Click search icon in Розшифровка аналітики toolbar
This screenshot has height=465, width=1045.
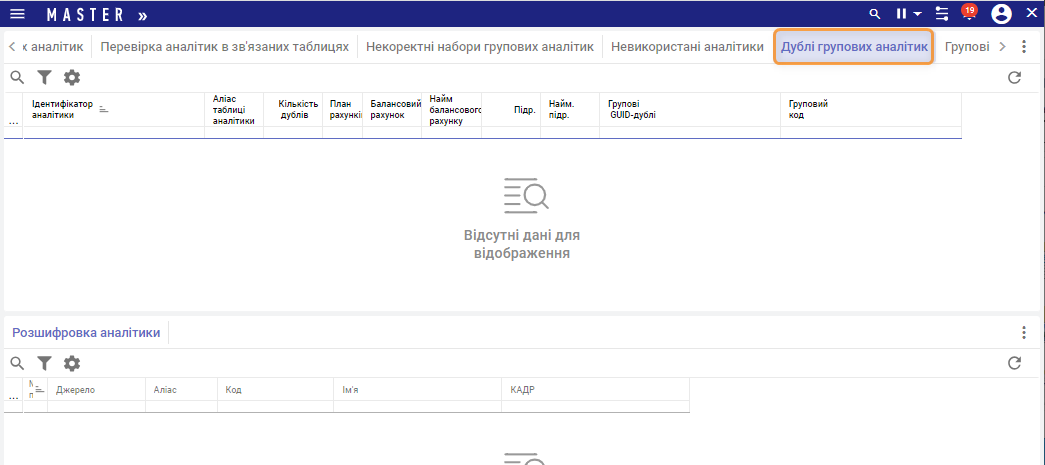click(x=17, y=363)
